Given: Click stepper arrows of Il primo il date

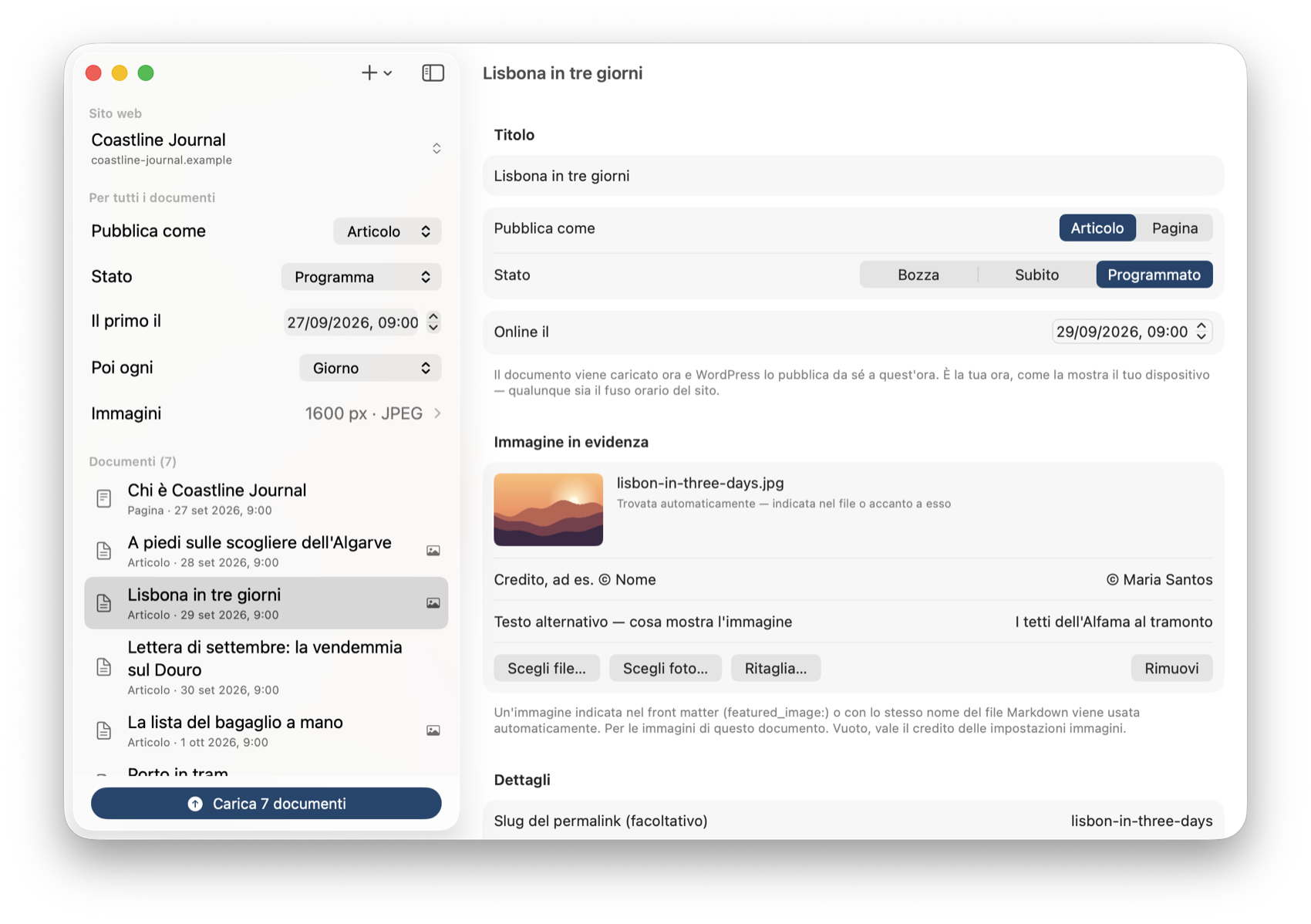Looking at the screenshot, I should point(433,322).
